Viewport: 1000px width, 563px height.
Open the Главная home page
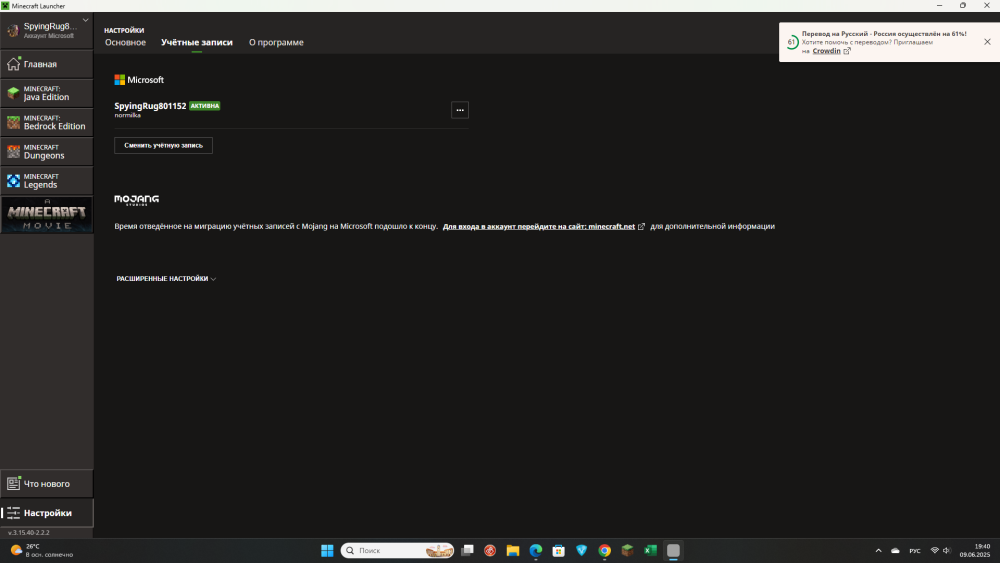click(x=47, y=64)
